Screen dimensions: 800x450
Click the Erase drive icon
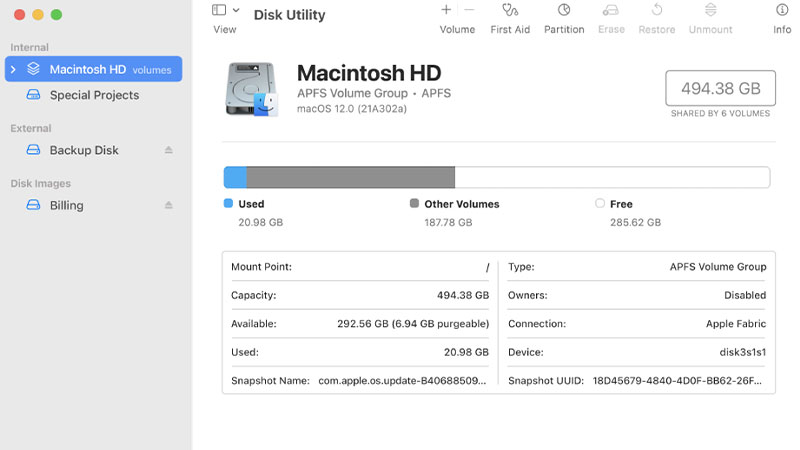[611, 10]
